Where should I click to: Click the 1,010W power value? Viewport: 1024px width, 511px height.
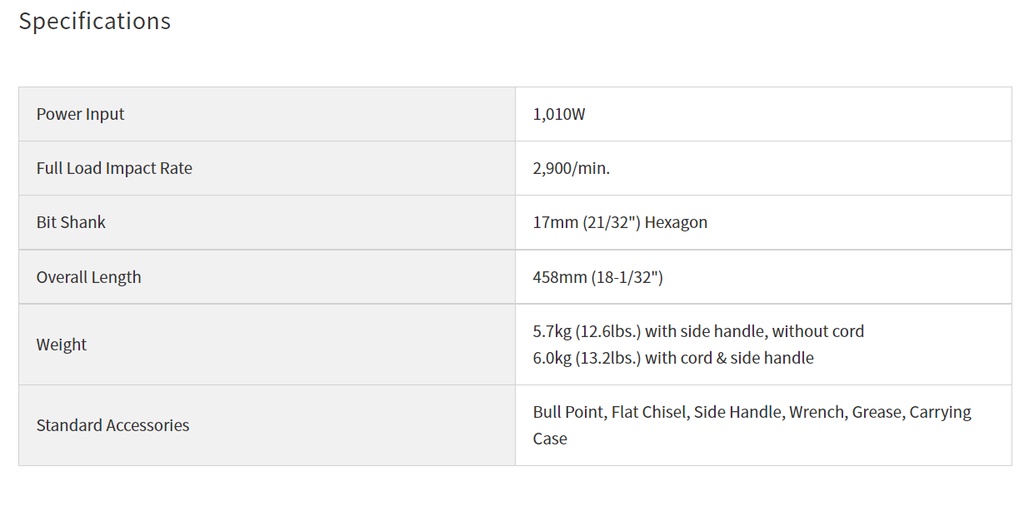click(x=559, y=114)
